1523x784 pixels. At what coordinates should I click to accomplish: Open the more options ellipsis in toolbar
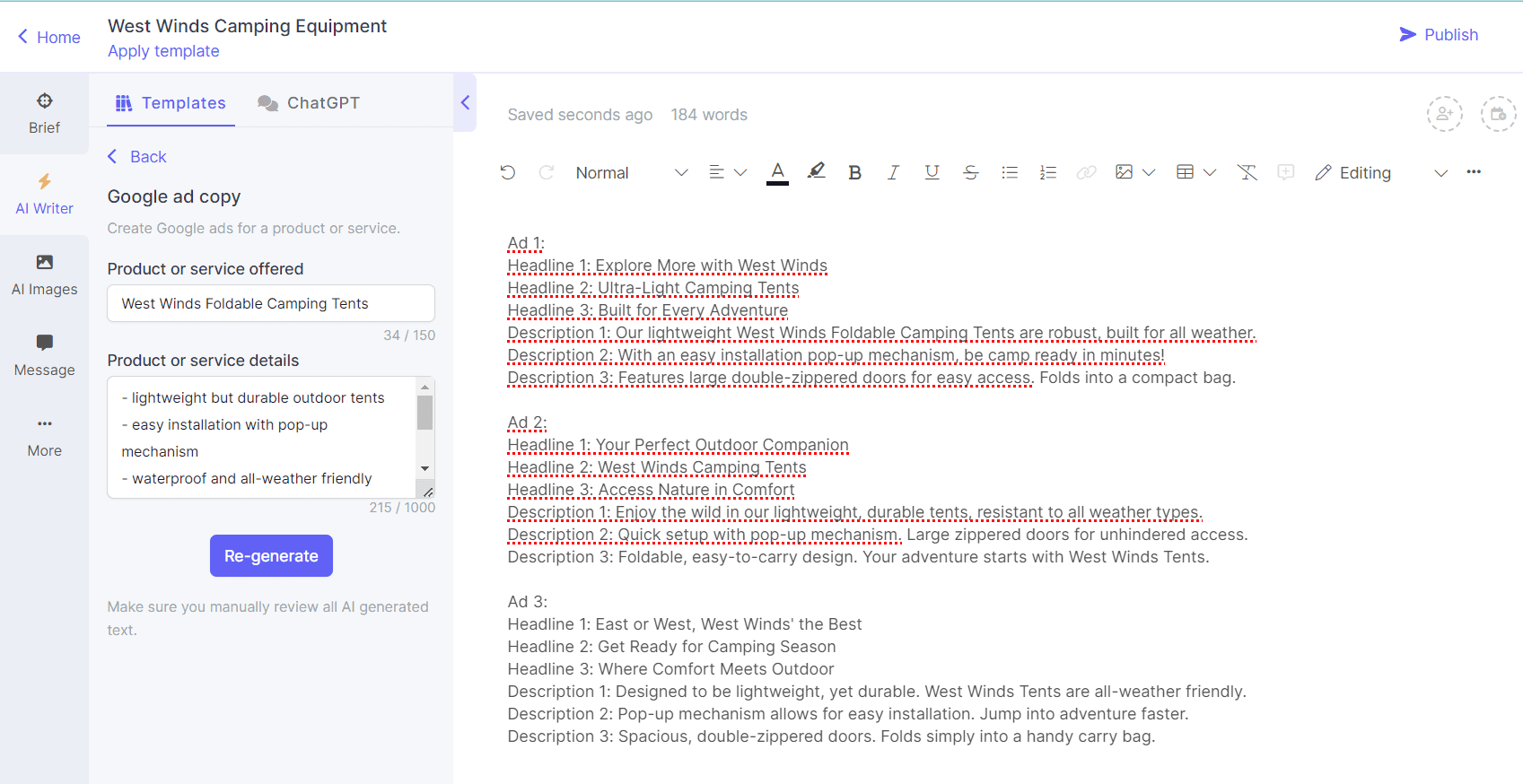pyautogui.click(x=1474, y=171)
